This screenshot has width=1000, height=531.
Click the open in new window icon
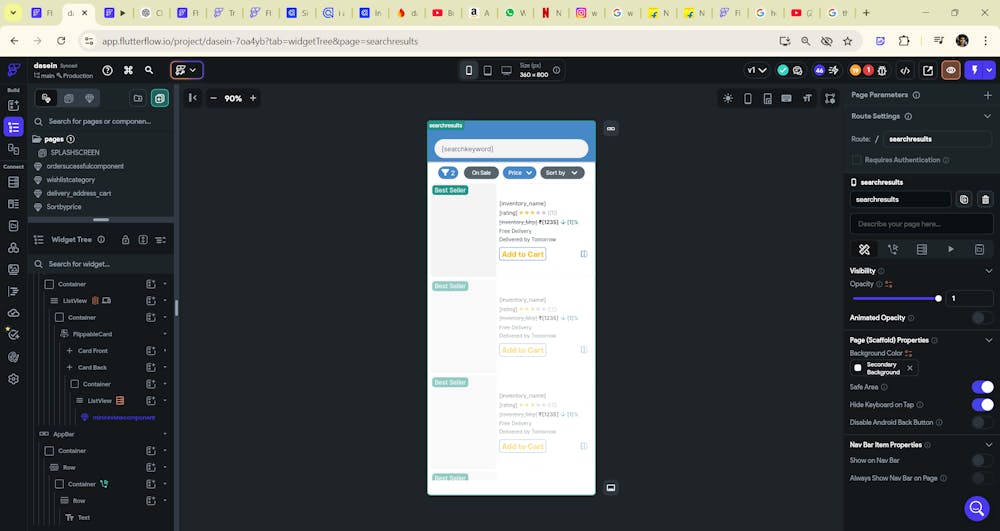(x=928, y=71)
